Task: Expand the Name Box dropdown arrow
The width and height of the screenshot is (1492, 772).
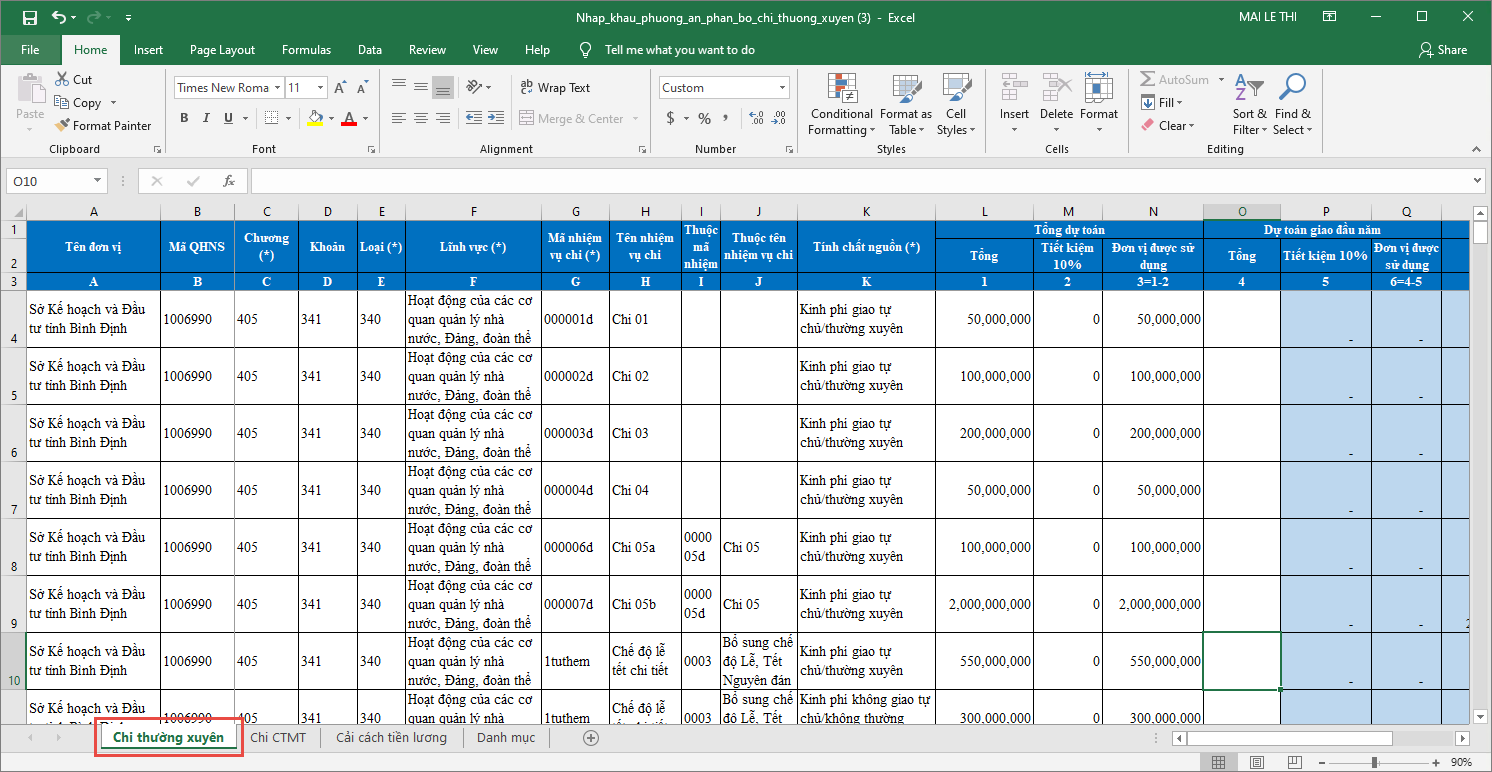Action: (97, 181)
